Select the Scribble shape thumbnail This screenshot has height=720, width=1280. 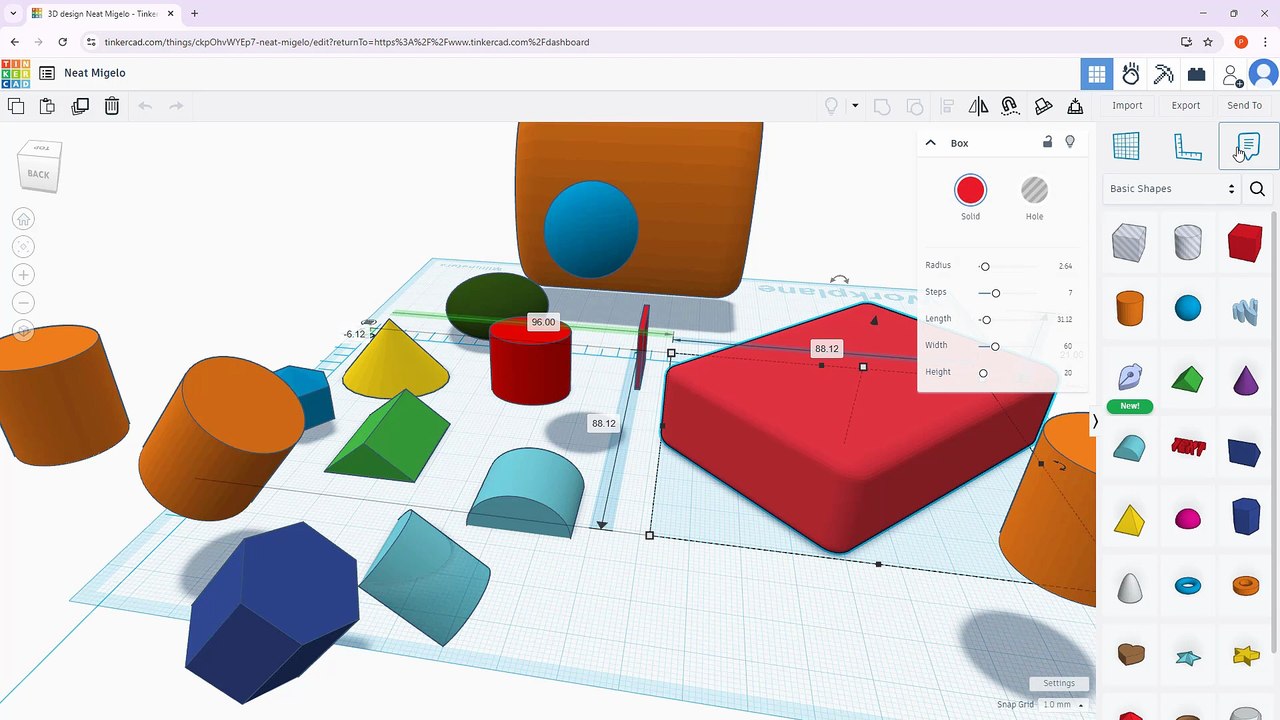1245,311
